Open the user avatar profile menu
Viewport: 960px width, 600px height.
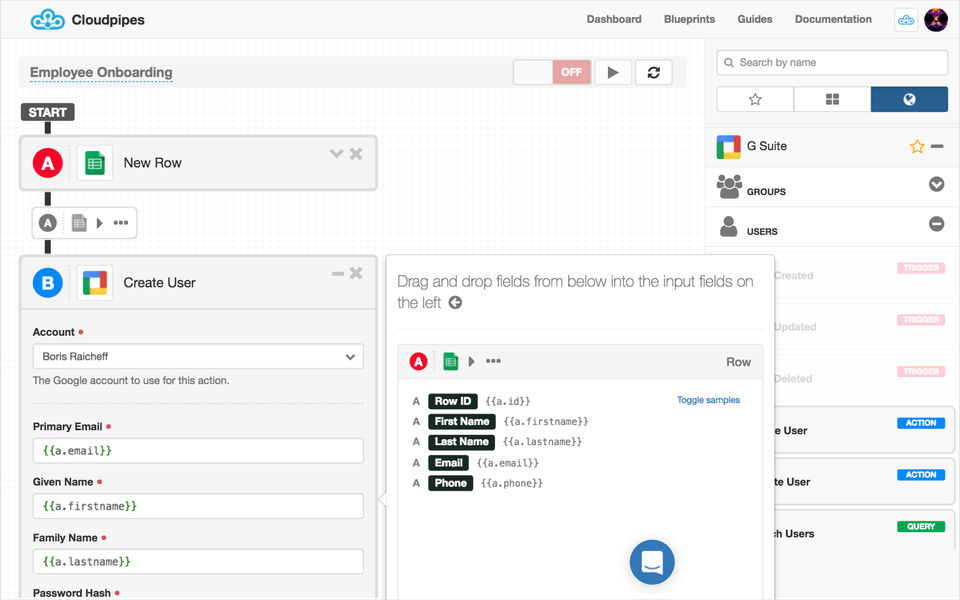936,20
